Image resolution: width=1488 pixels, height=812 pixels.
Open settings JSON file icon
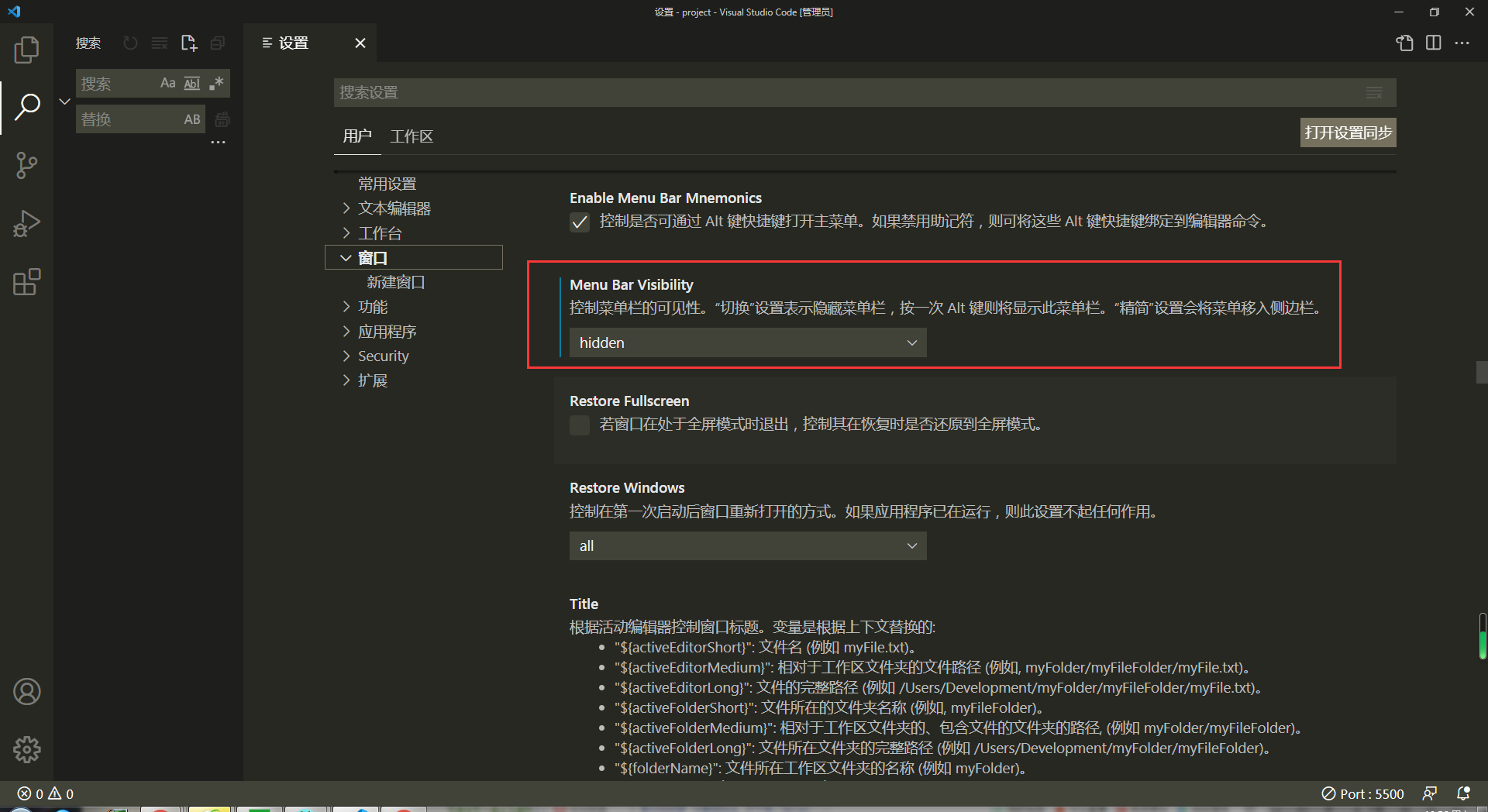tap(1405, 43)
